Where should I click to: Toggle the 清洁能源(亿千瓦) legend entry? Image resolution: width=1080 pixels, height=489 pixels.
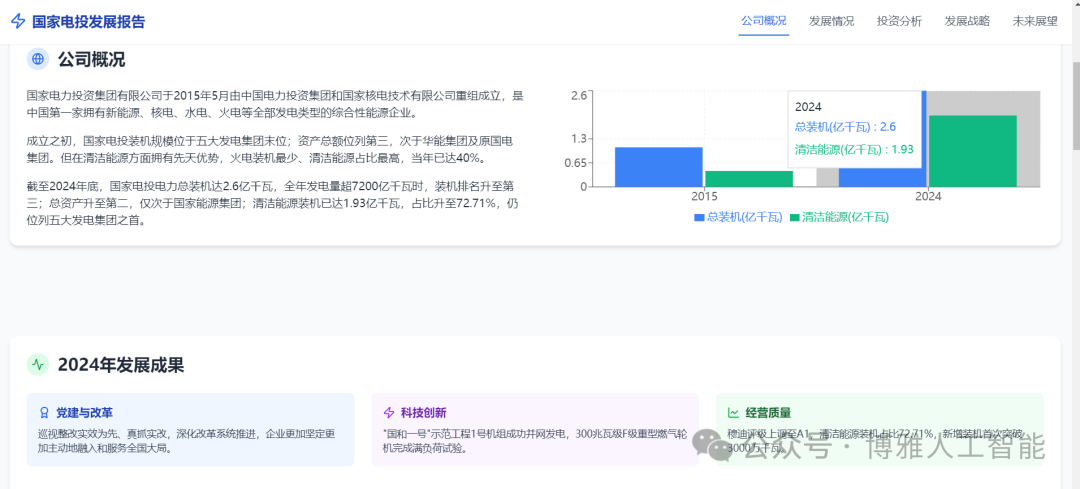tap(840, 217)
